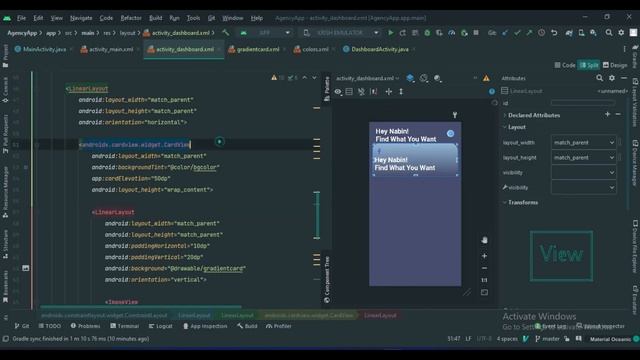Click design warning triangle issue icon
This screenshot has width=640, height=360.
(486, 78)
